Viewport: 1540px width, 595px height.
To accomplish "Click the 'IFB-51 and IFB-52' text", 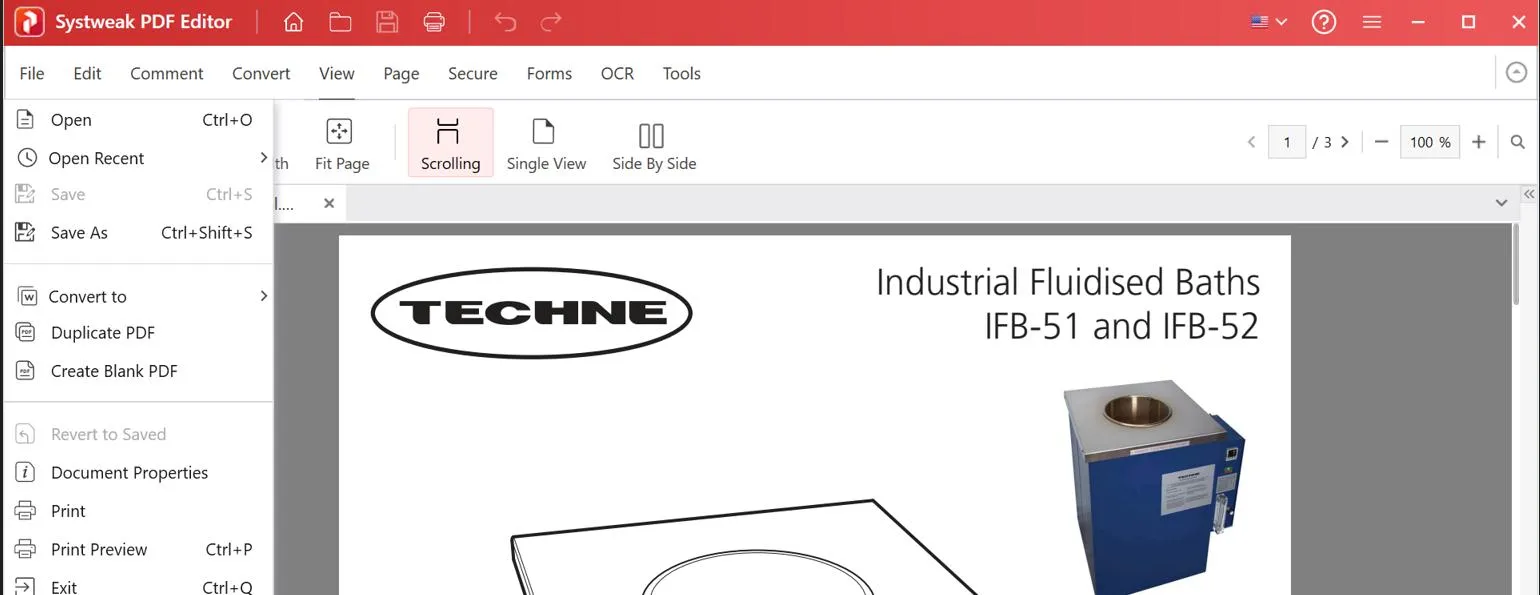I will coord(1121,327).
